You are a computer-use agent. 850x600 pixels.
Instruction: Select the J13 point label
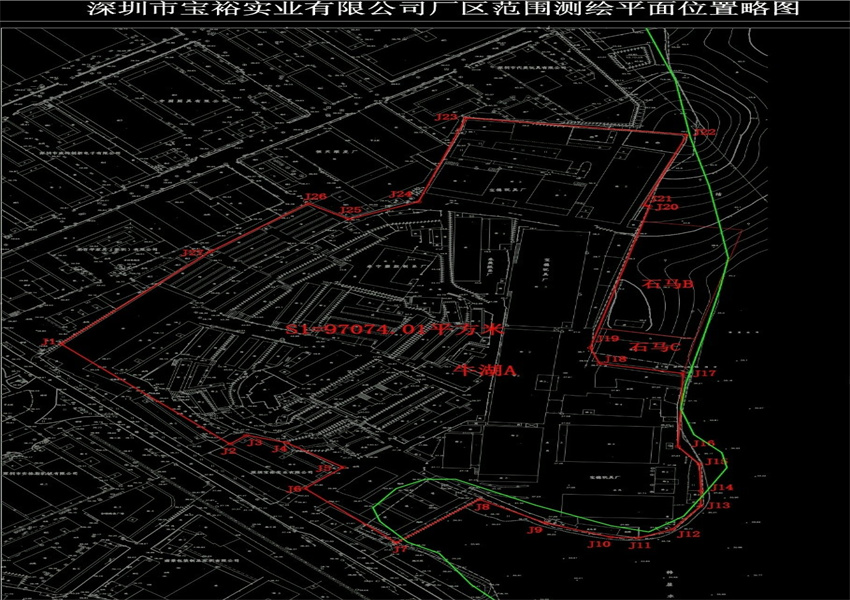click(x=719, y=505)
